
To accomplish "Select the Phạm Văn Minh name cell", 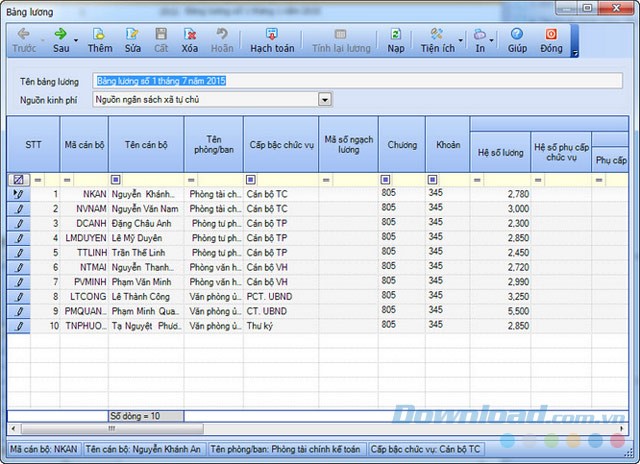I will (x=146, y=283).
